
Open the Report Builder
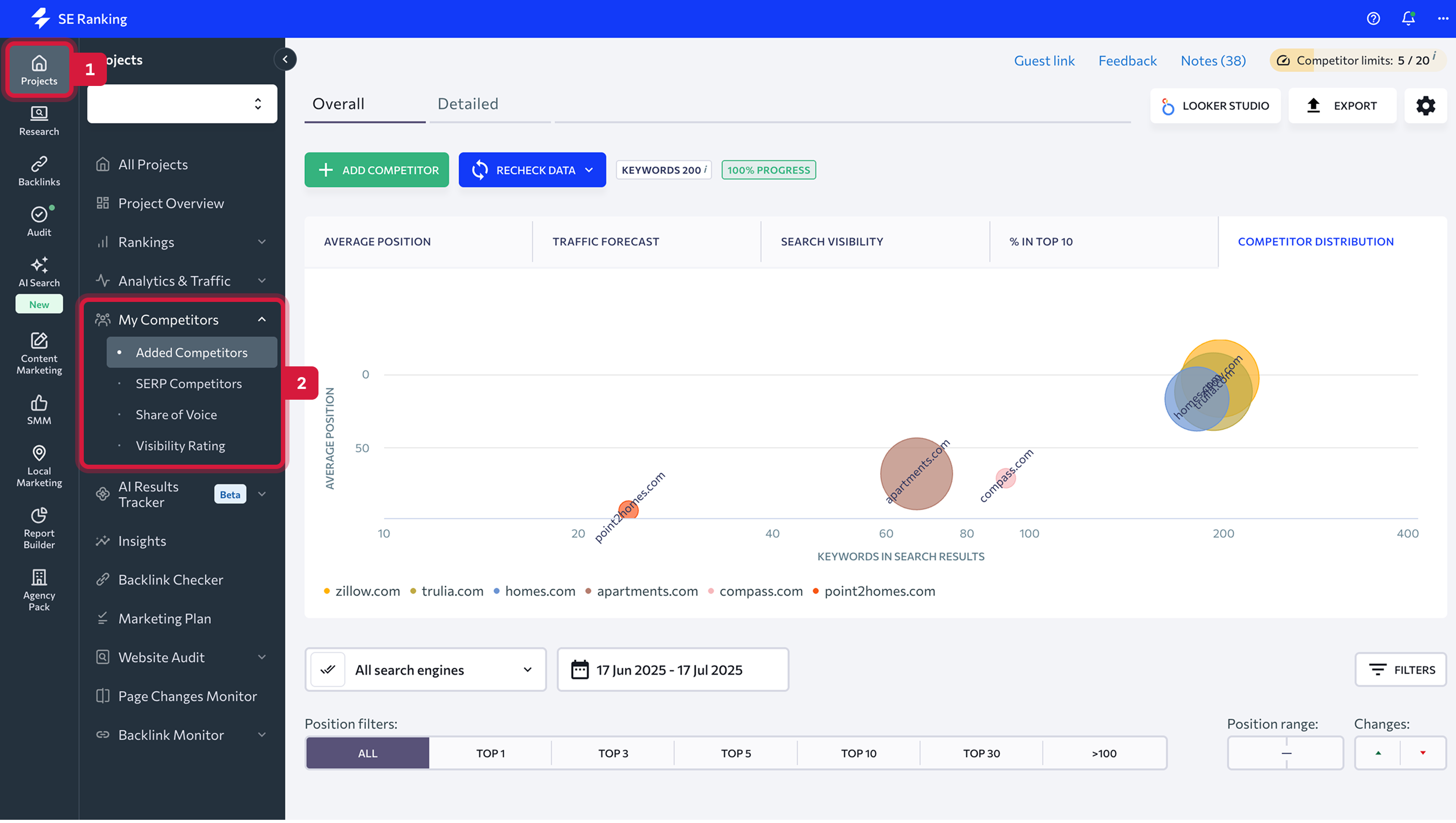[39, 528]
